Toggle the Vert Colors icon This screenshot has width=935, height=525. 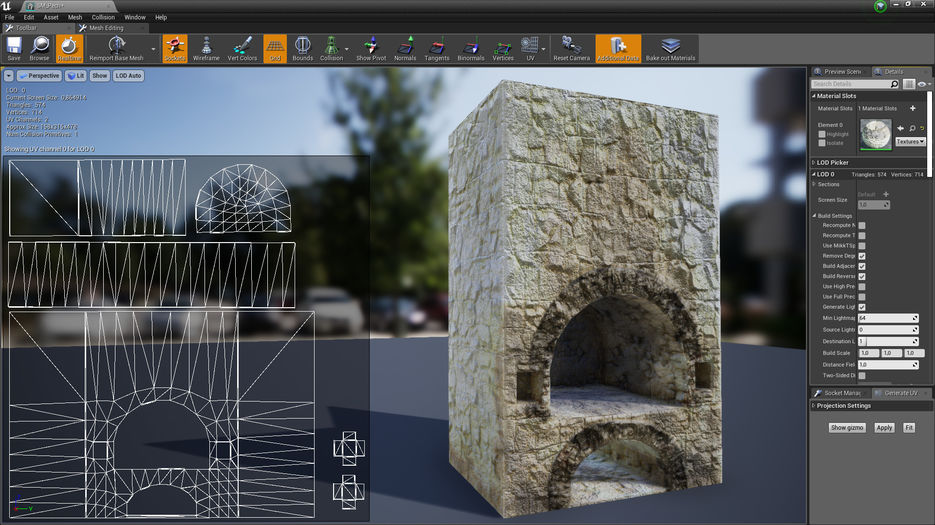(242, 48)
